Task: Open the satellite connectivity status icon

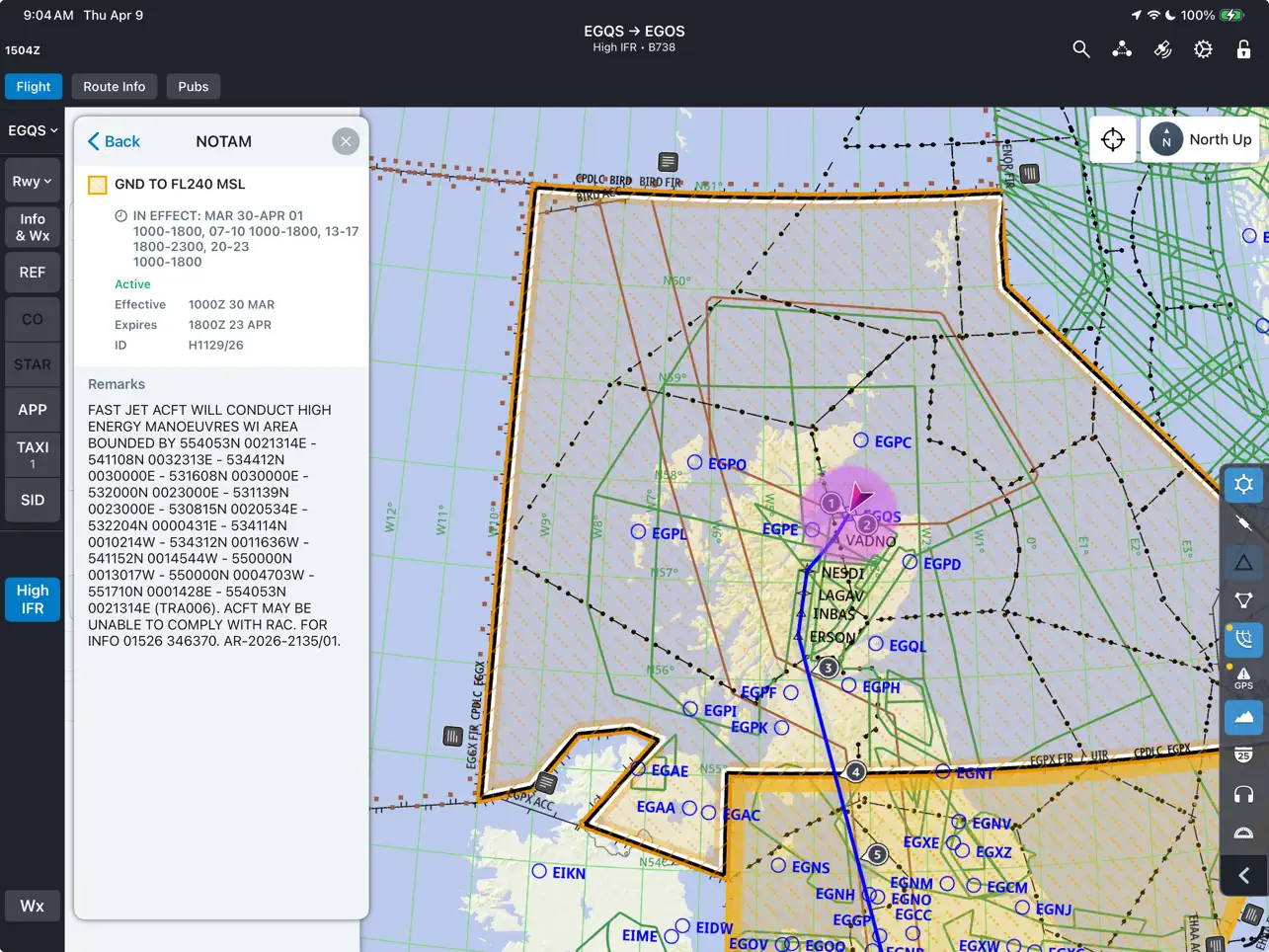Action: coord(1162,49)
